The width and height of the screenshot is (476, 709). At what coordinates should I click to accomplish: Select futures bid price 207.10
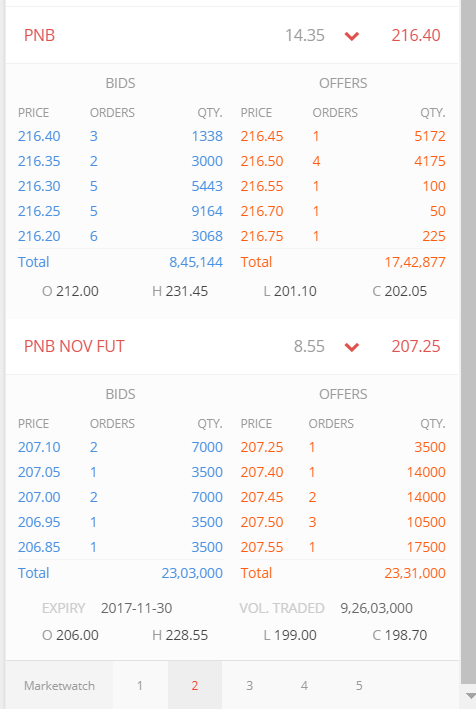coord(39,447)
